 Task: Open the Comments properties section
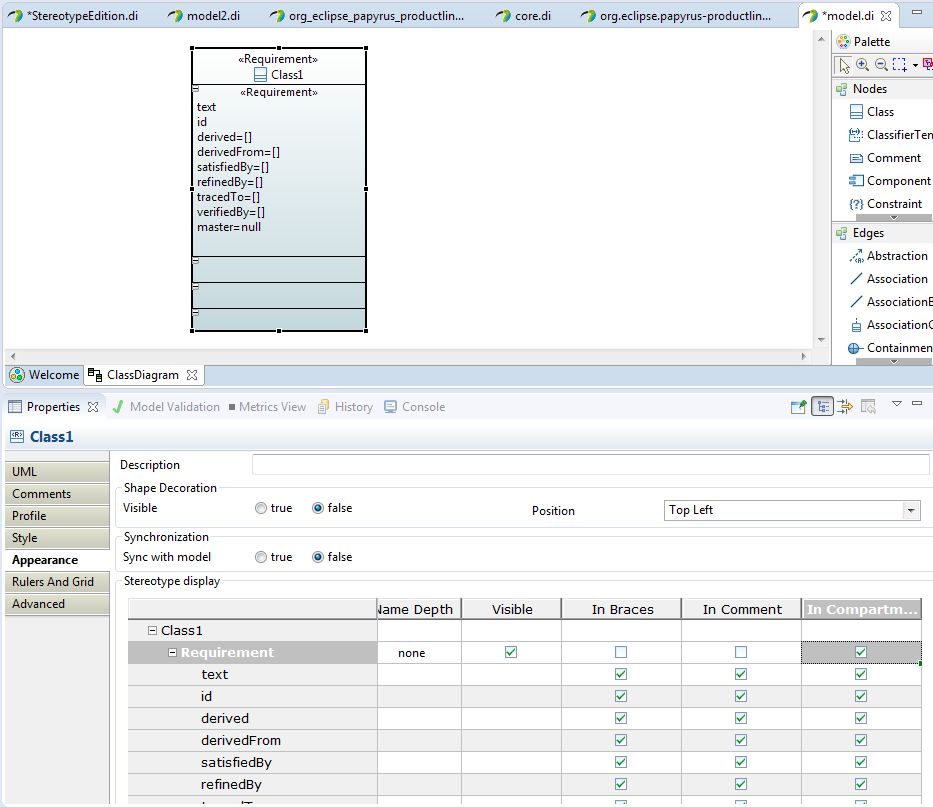pyautogui.click(x=57, y=494)
